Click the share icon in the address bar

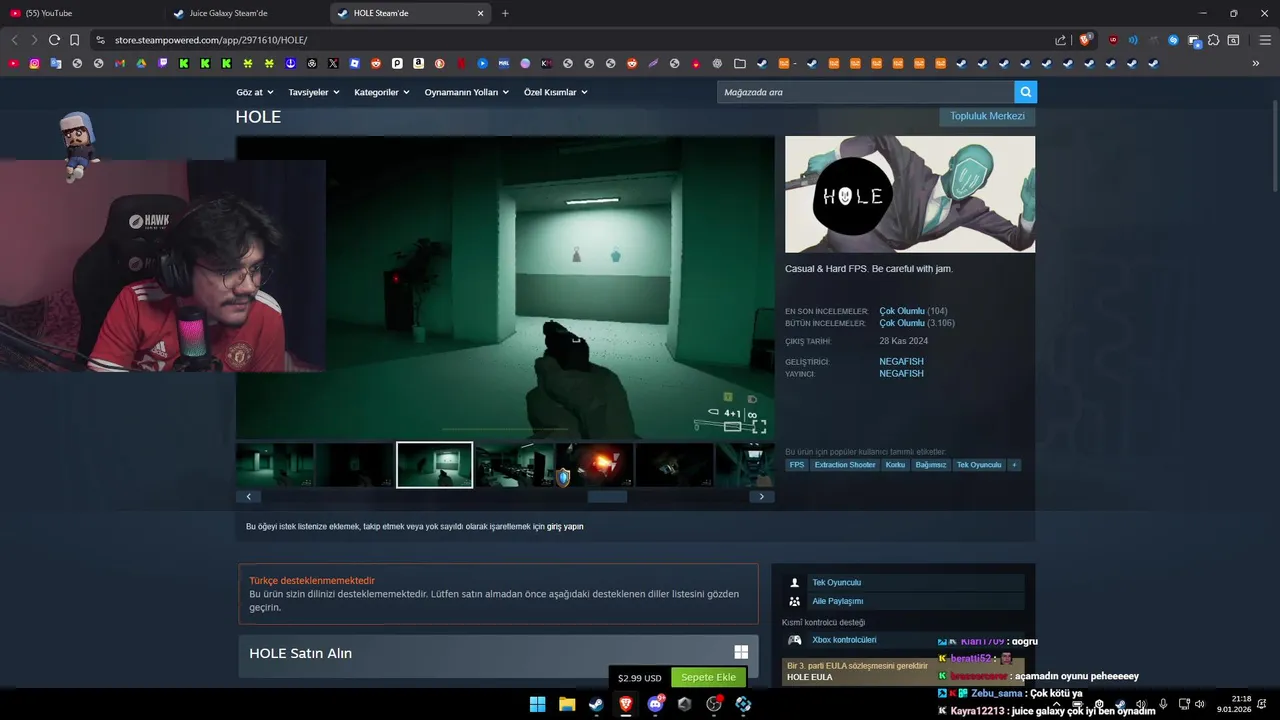[x=1060, y=40]
